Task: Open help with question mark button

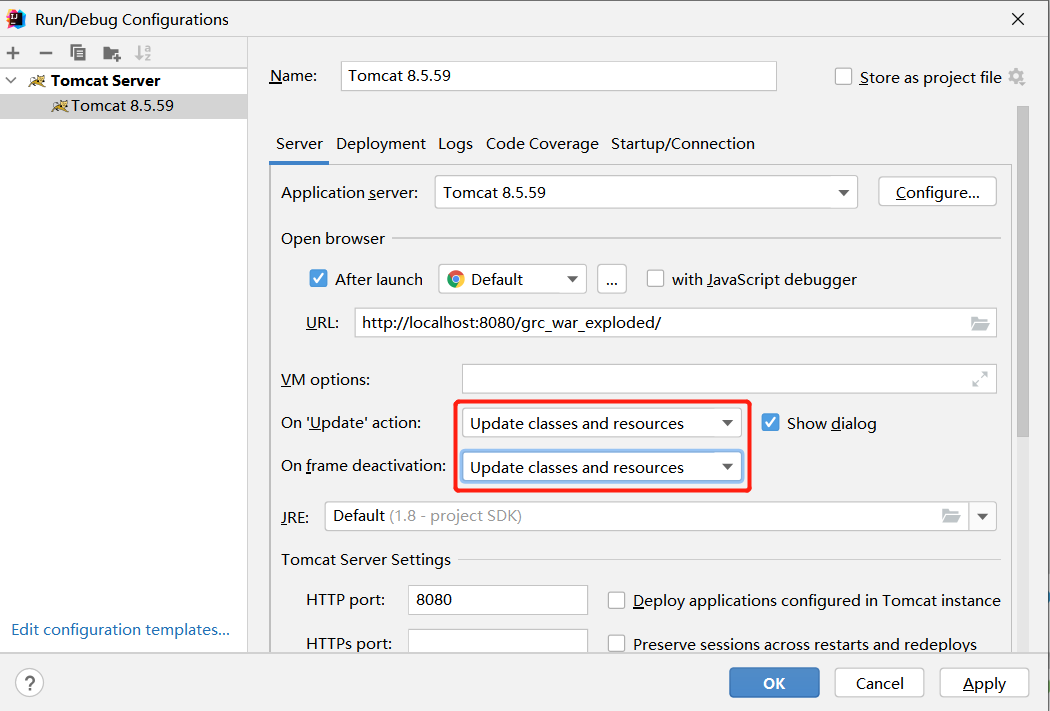Action: [x=29, y=683]
